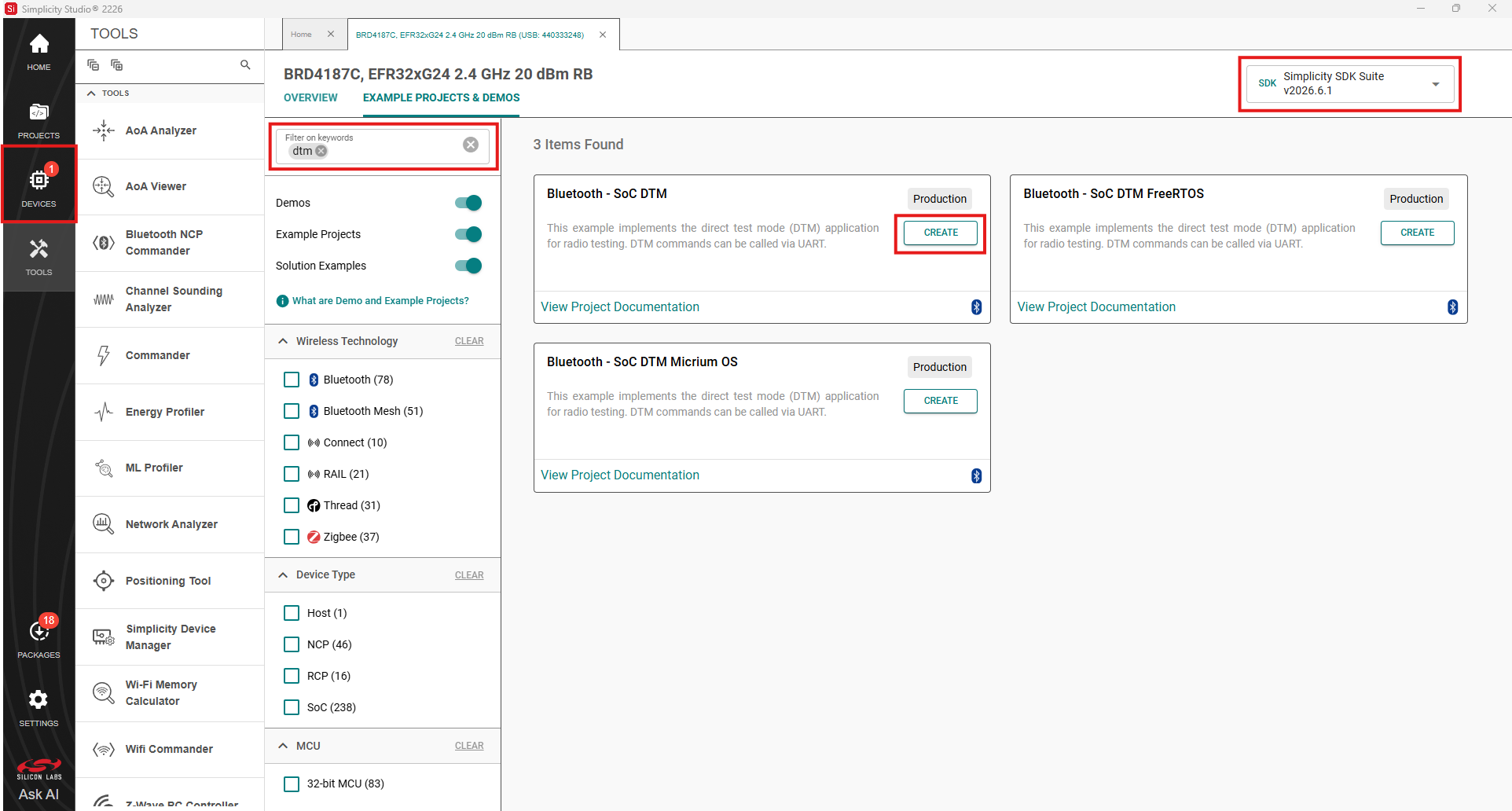1512x811 pixels.
Task: Create the SoC DTM FreeRTOS project
Action: 1417,233
